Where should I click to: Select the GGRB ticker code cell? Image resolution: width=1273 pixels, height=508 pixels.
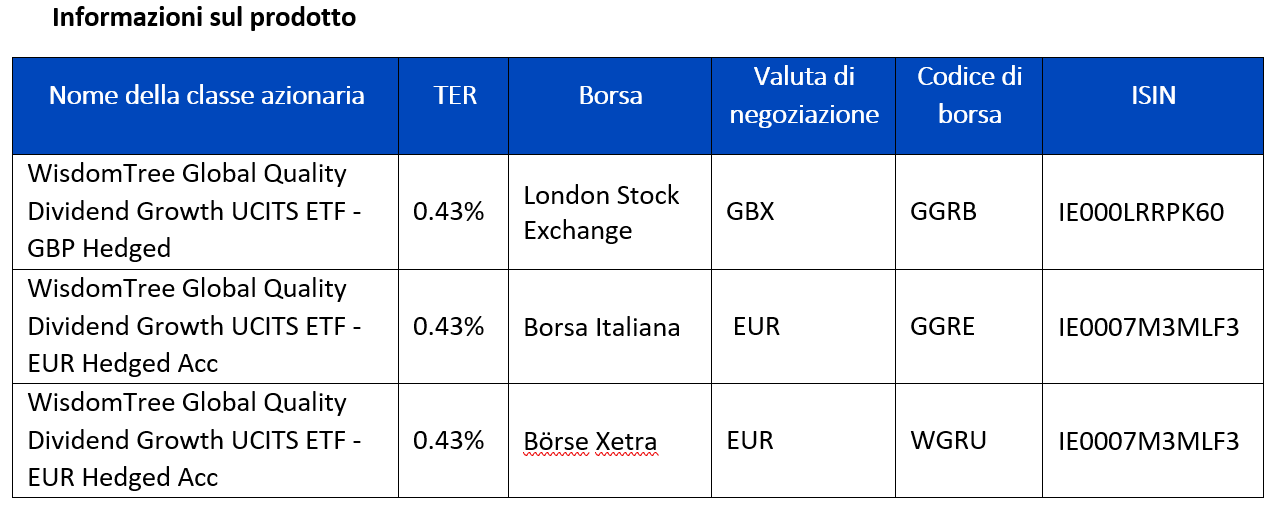pos(969,212)
